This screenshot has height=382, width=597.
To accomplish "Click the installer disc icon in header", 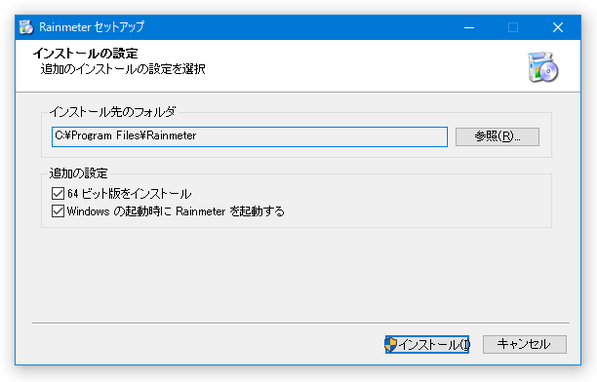I will click(x=543, y=67).
